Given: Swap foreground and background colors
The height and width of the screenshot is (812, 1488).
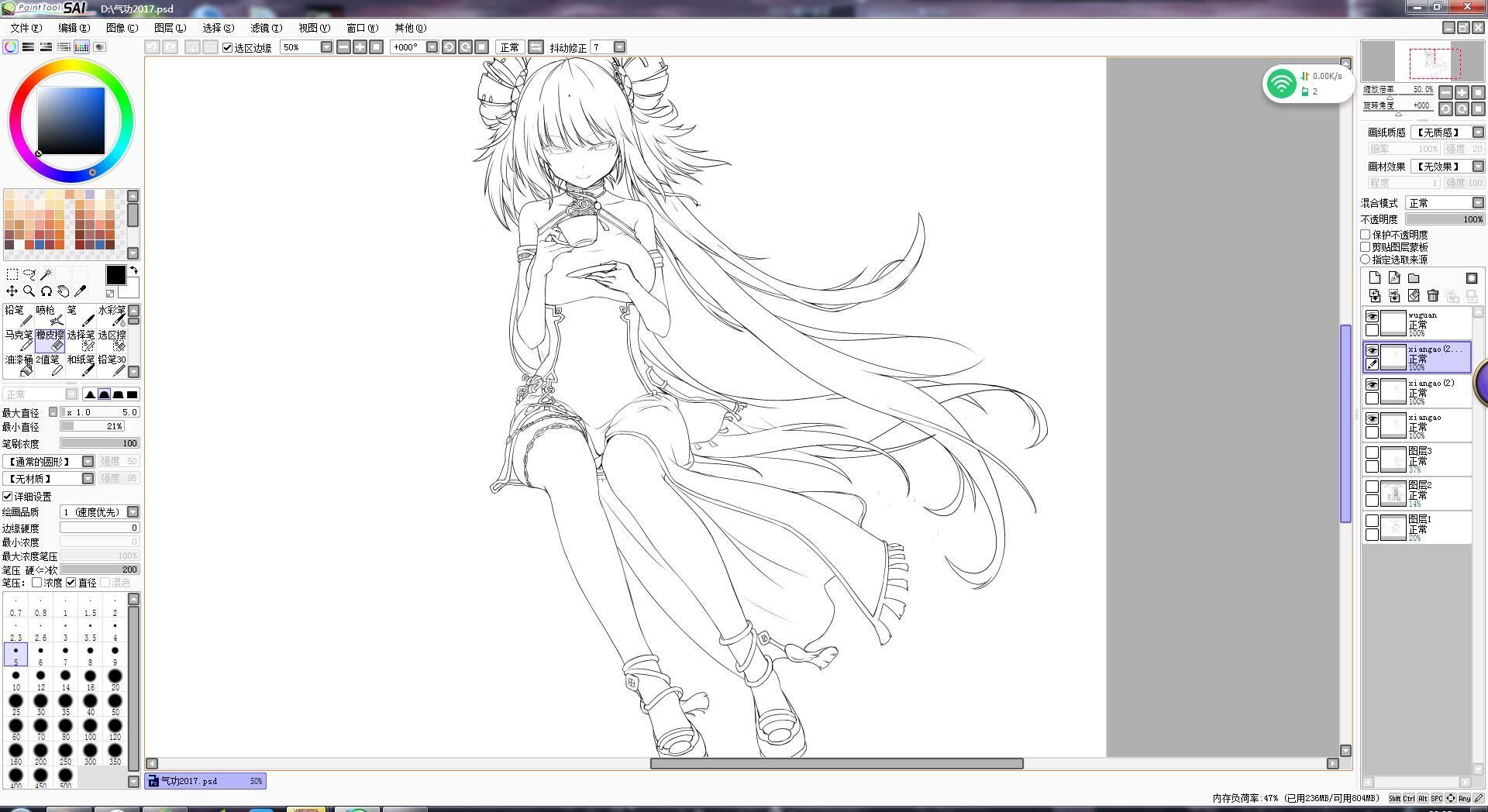Looking at the screenshot, I should tap(134, 270).
